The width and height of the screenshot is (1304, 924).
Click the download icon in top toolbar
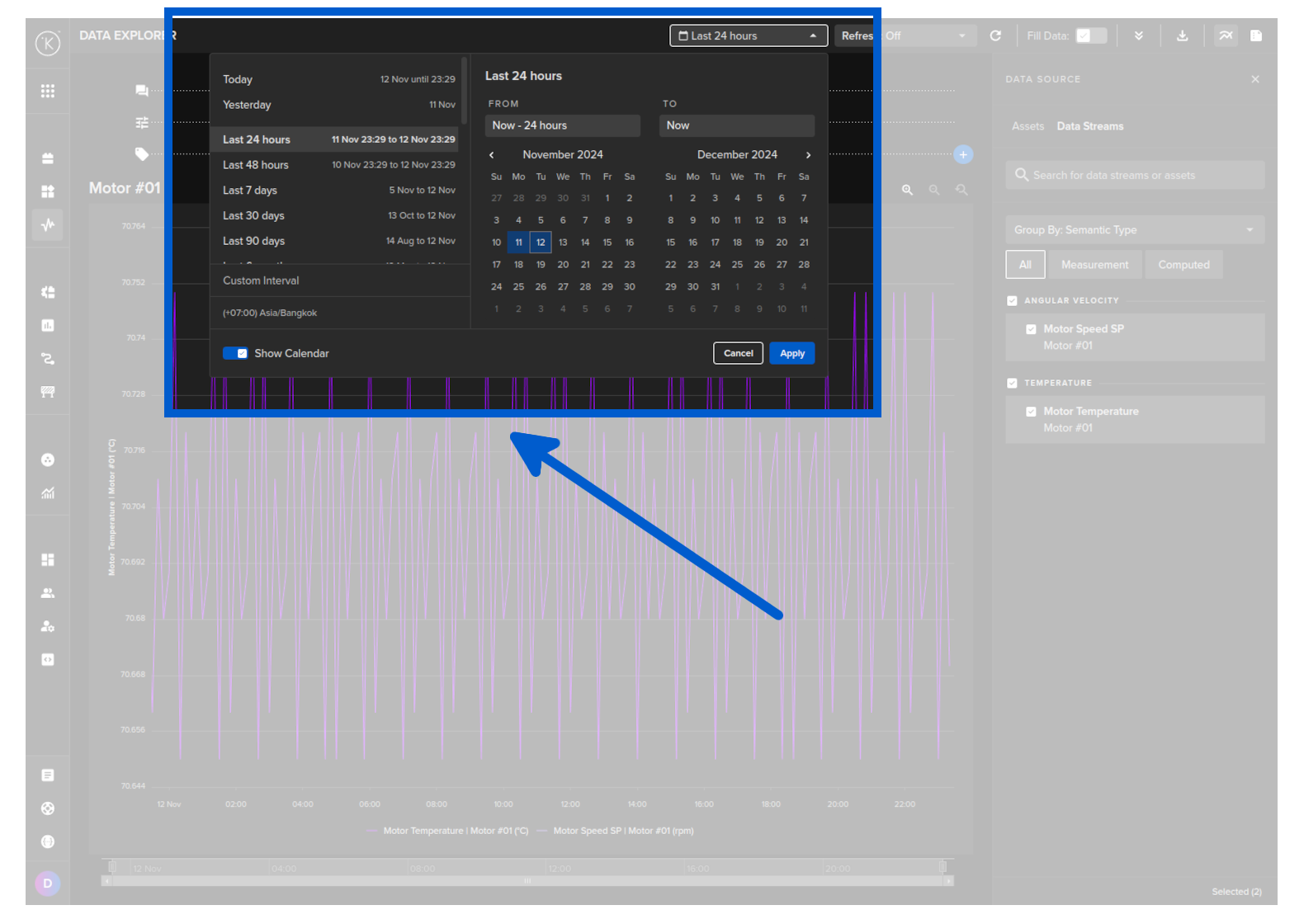coord(1182,35)
